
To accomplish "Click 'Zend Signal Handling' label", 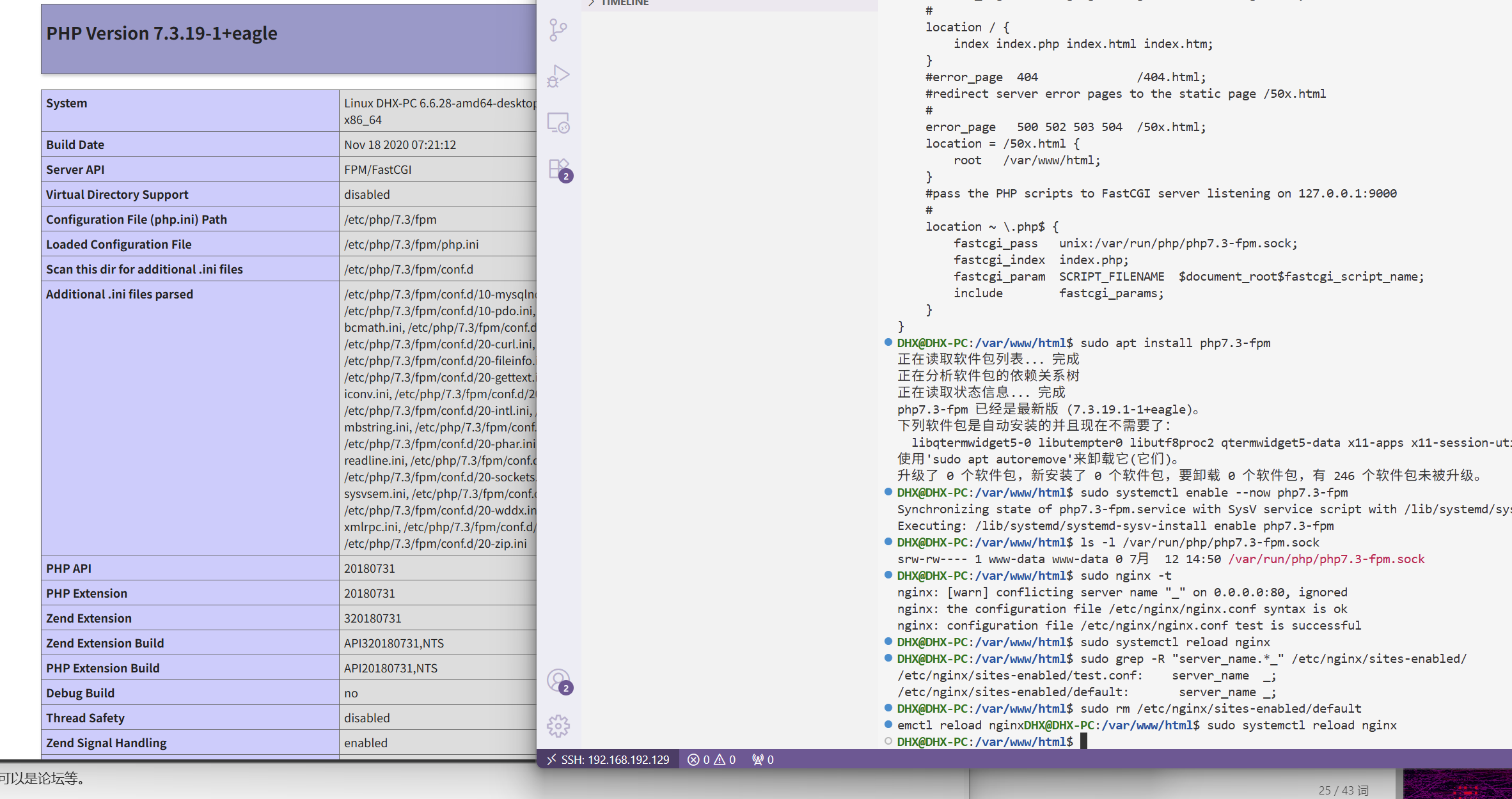I will 106,743.
